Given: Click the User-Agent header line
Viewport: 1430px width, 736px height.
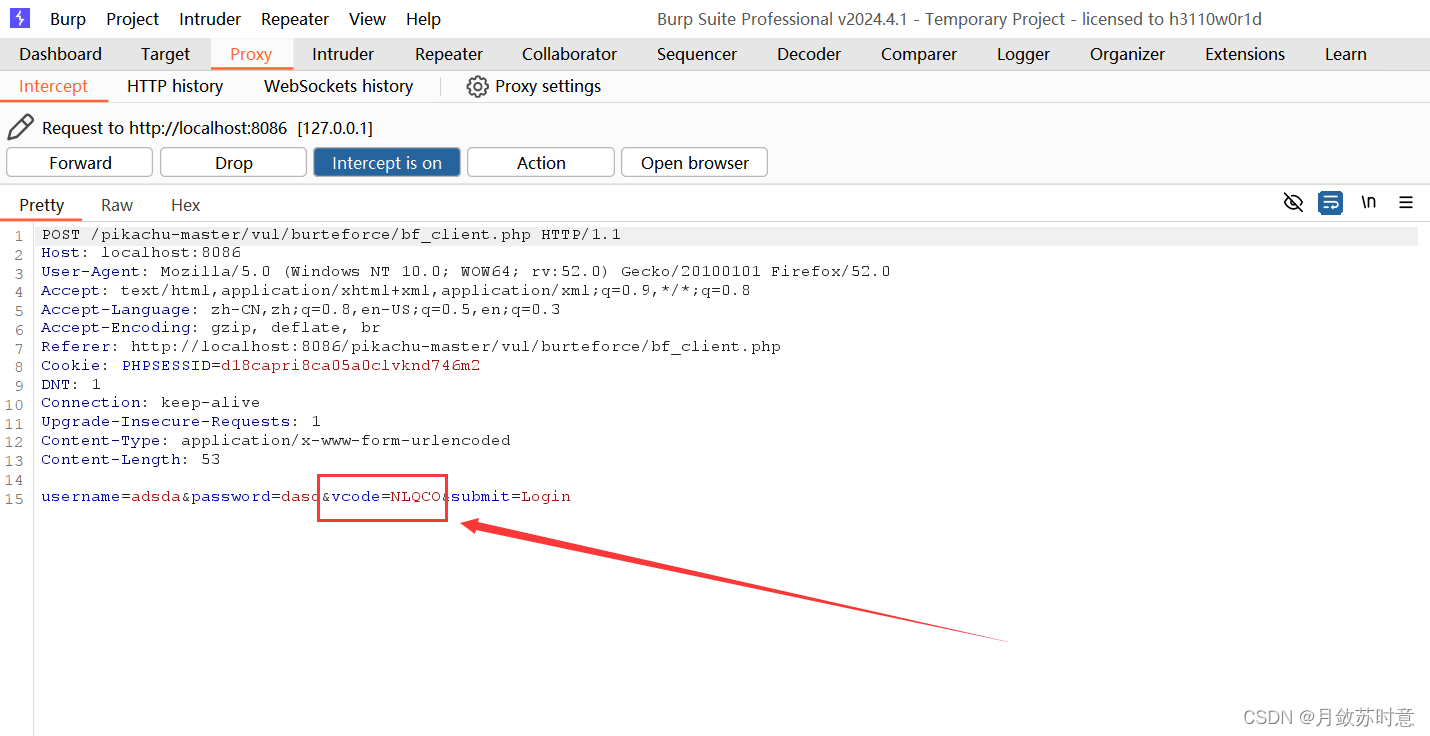Looking at the screenshot, I should pos(466,271).
